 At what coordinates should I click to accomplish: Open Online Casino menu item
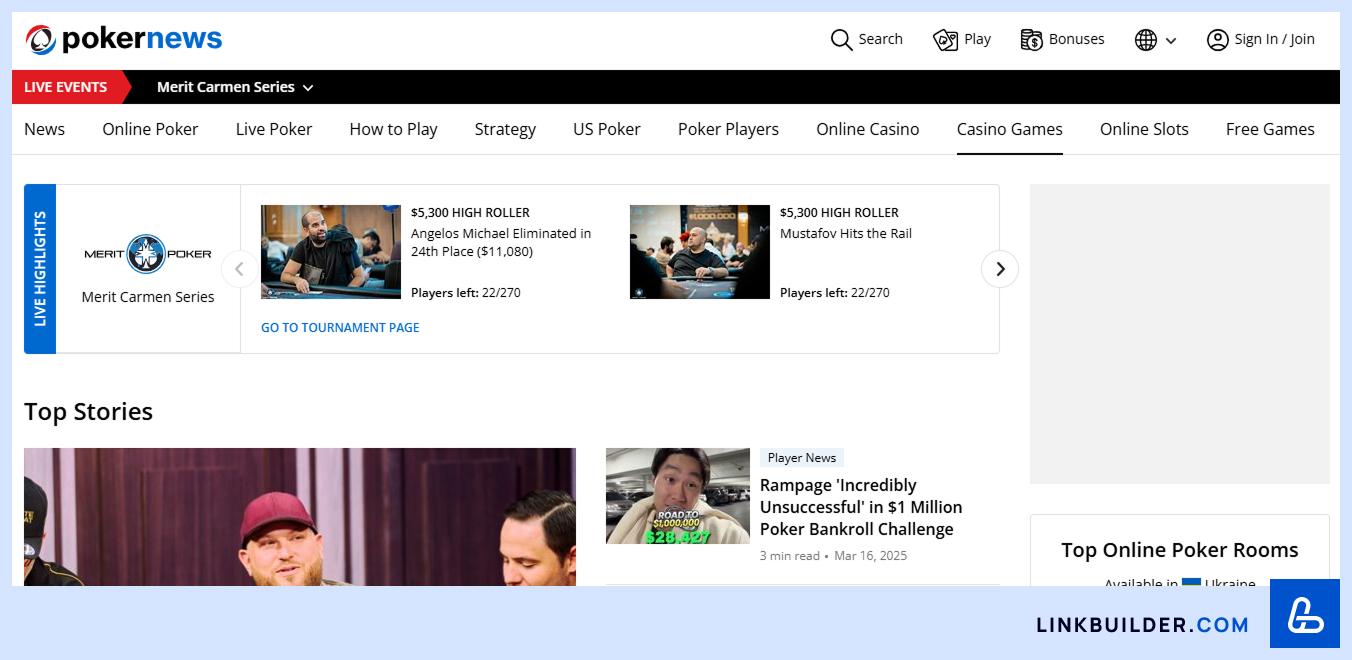868,129
